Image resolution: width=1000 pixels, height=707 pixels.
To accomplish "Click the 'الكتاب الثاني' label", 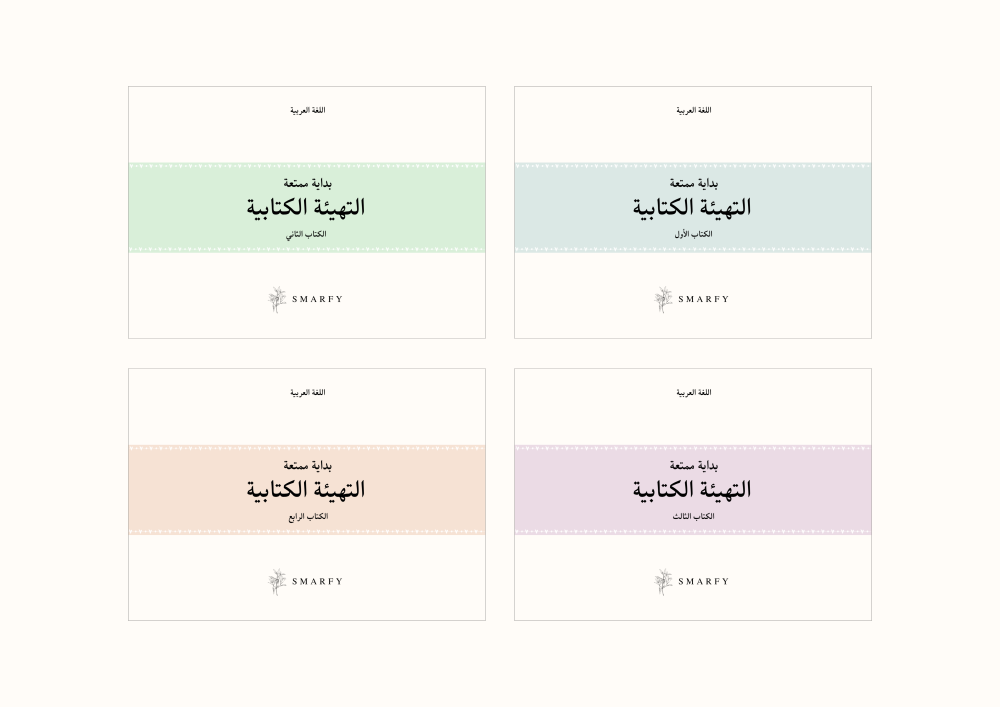I will 307,234.
